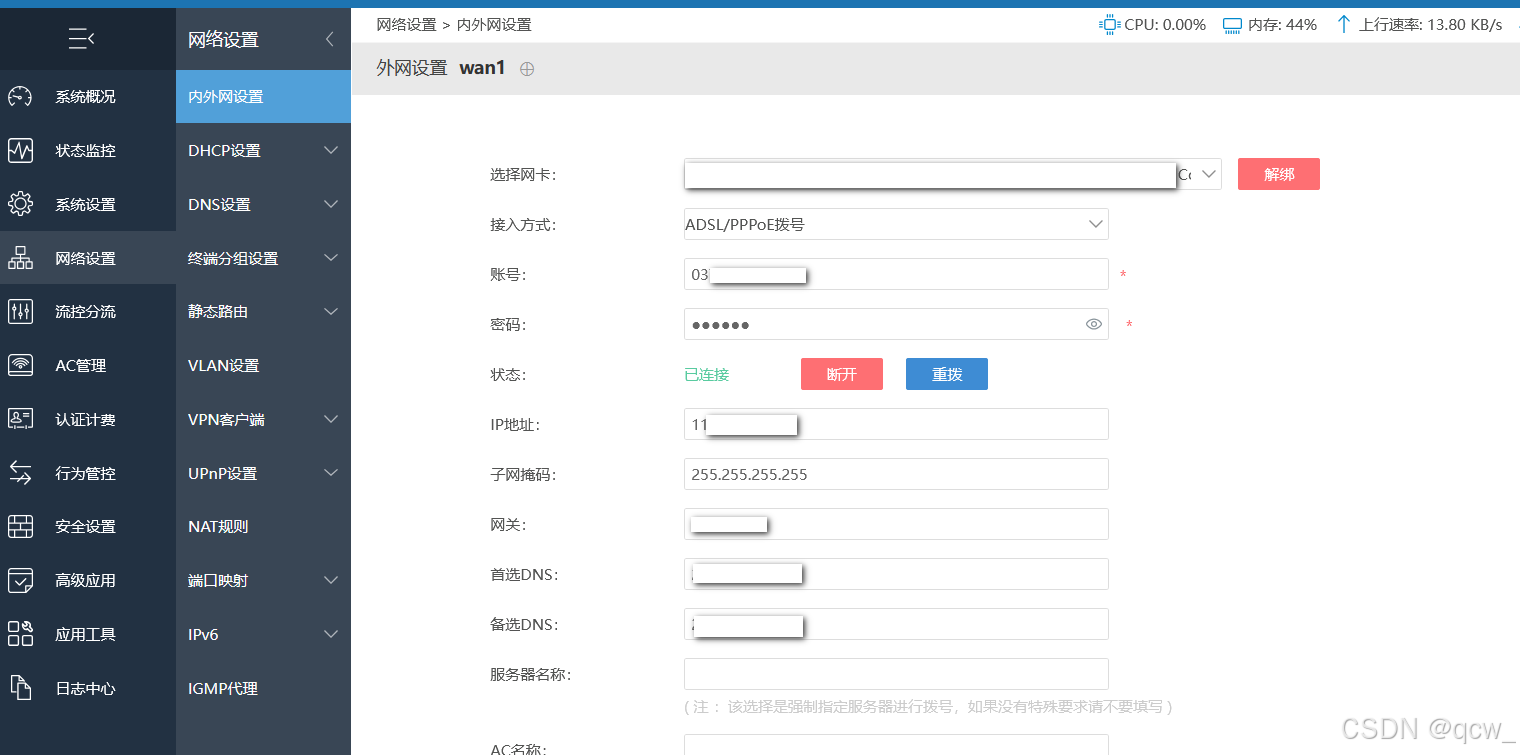
Task: Click the 安全设置 firewall brick icon
Action: click(x=20, y=527)
